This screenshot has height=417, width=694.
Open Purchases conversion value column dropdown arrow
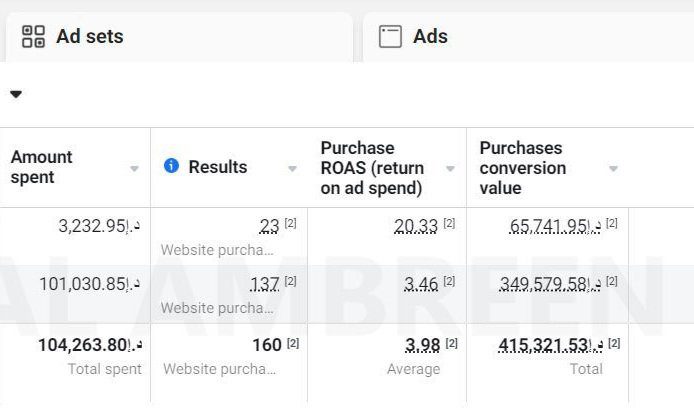pyautogui.click(x=613, y=169)
